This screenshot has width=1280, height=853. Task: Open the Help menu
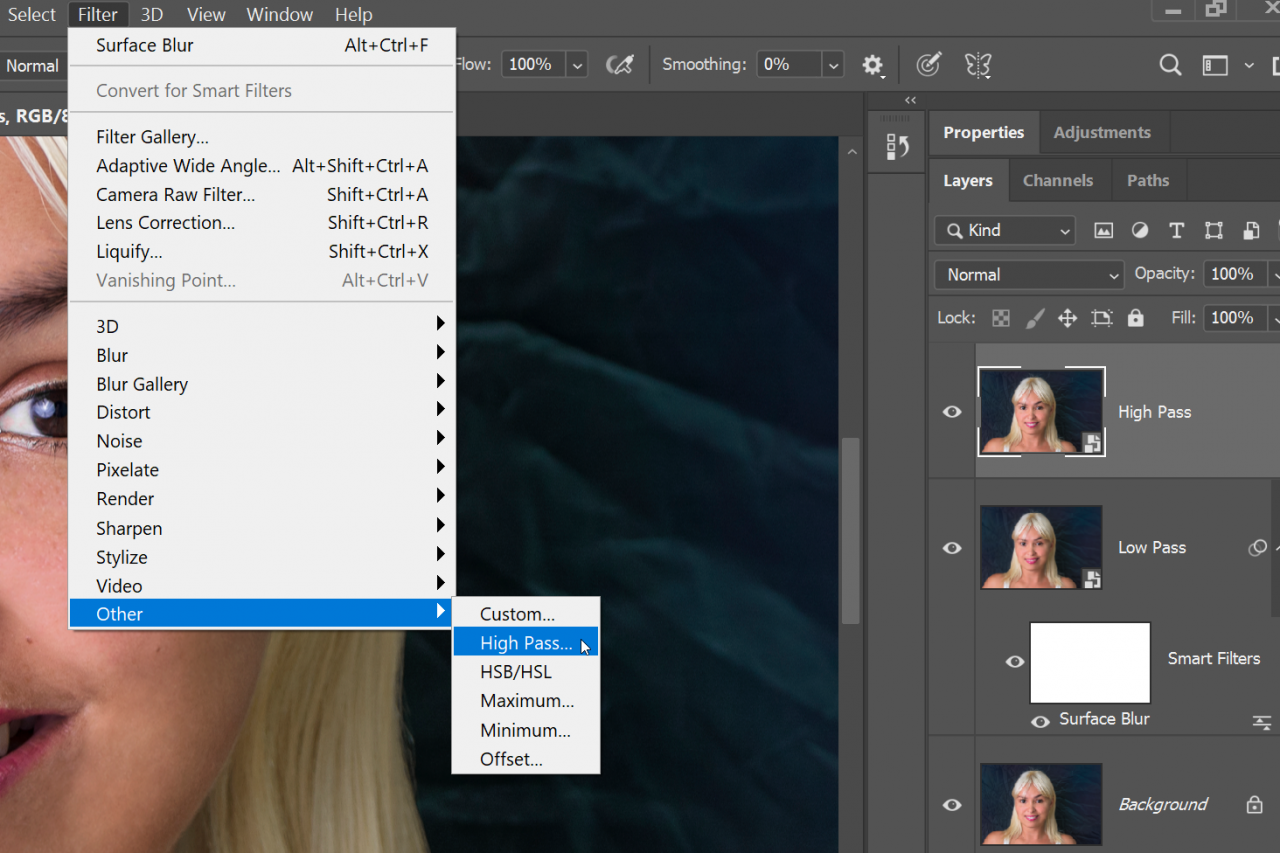point(353,14)
